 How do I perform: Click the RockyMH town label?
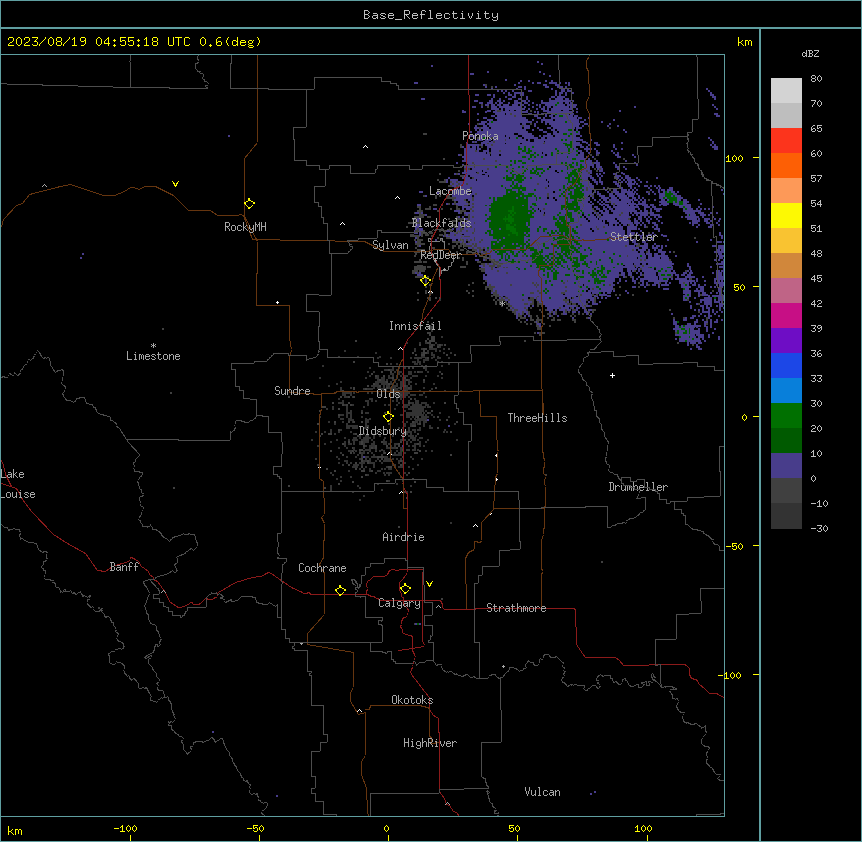245,227
